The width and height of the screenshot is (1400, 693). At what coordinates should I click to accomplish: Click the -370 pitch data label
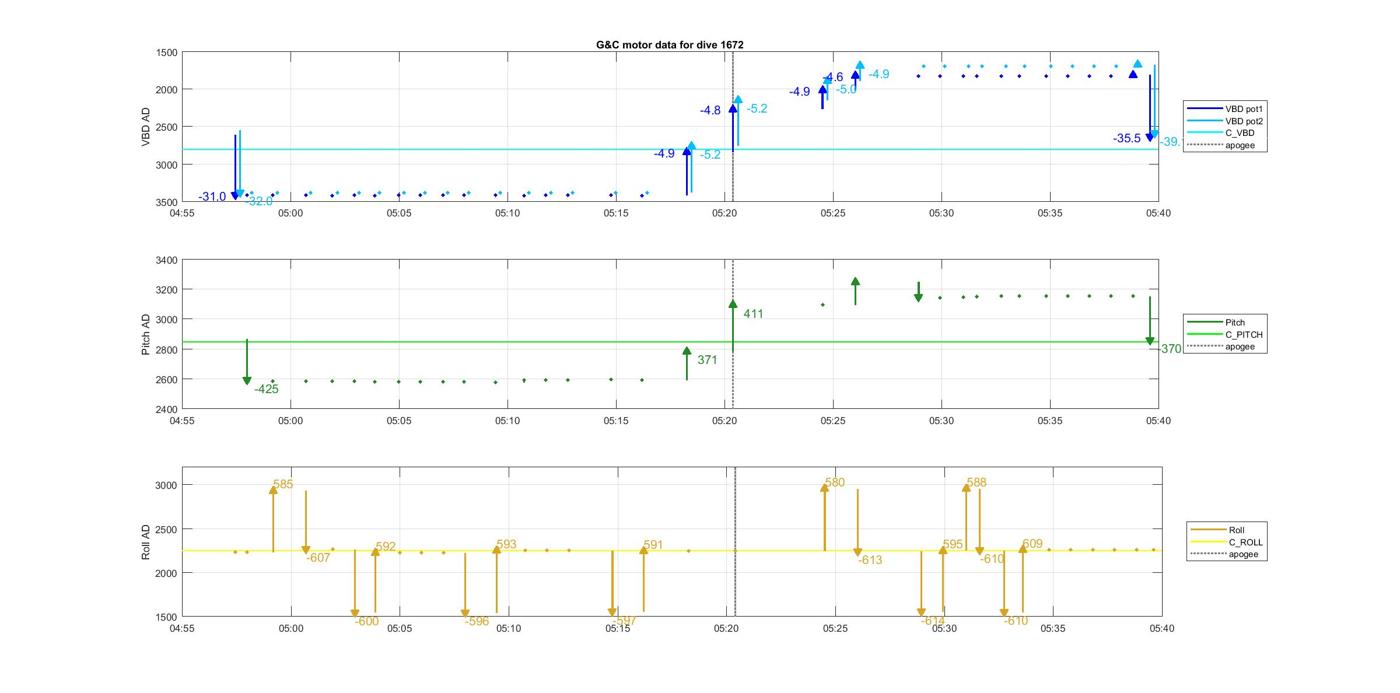pos(1169,349)
